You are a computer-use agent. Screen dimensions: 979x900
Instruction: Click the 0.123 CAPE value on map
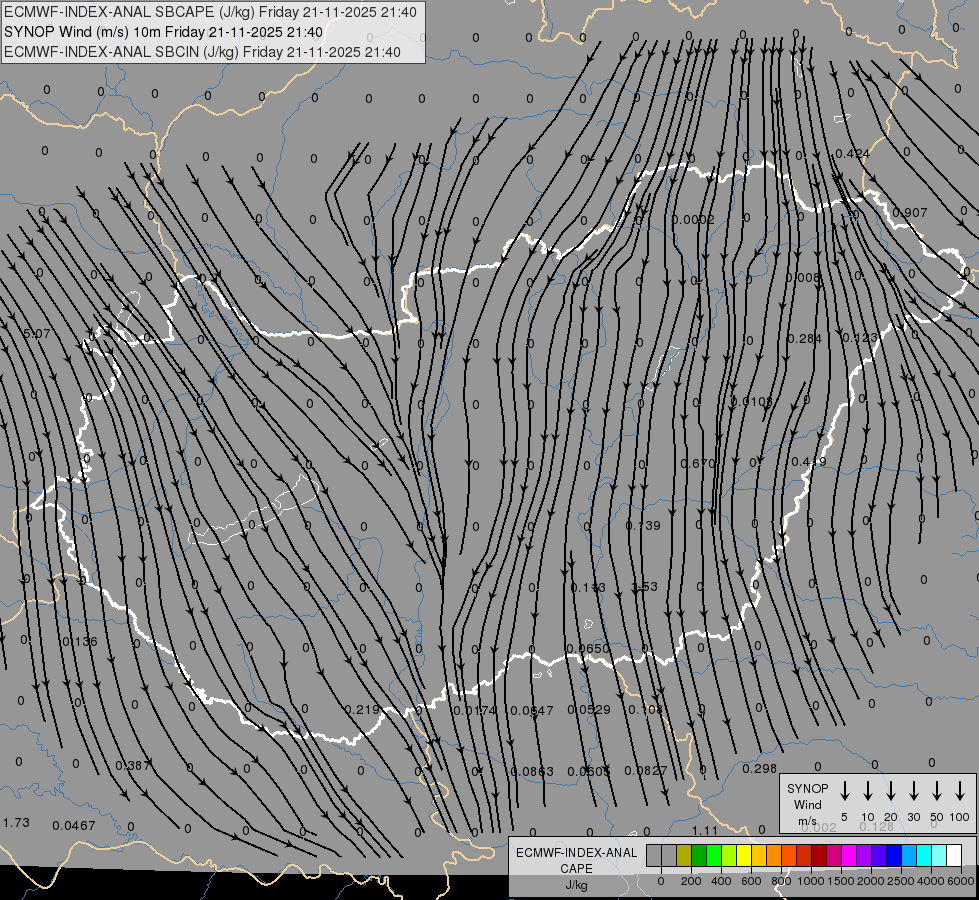coord(860,338)
